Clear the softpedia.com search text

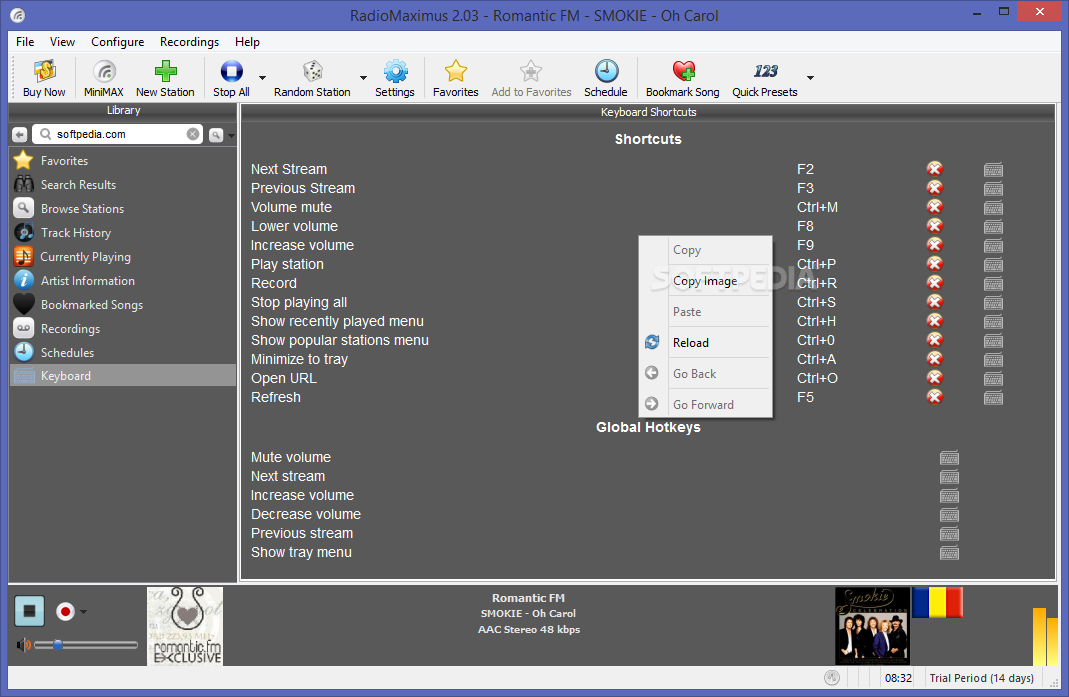(193, 134)
